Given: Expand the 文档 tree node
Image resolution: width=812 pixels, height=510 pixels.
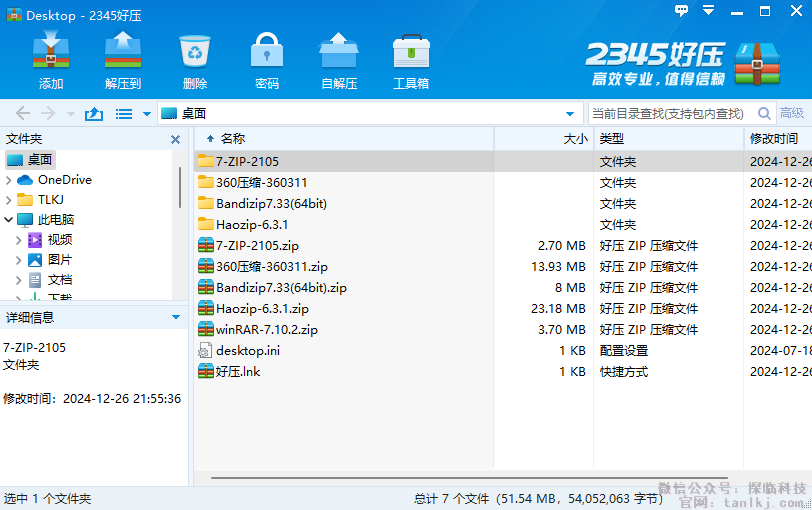Looking at the screenshot, I should [x=19, y=280].
